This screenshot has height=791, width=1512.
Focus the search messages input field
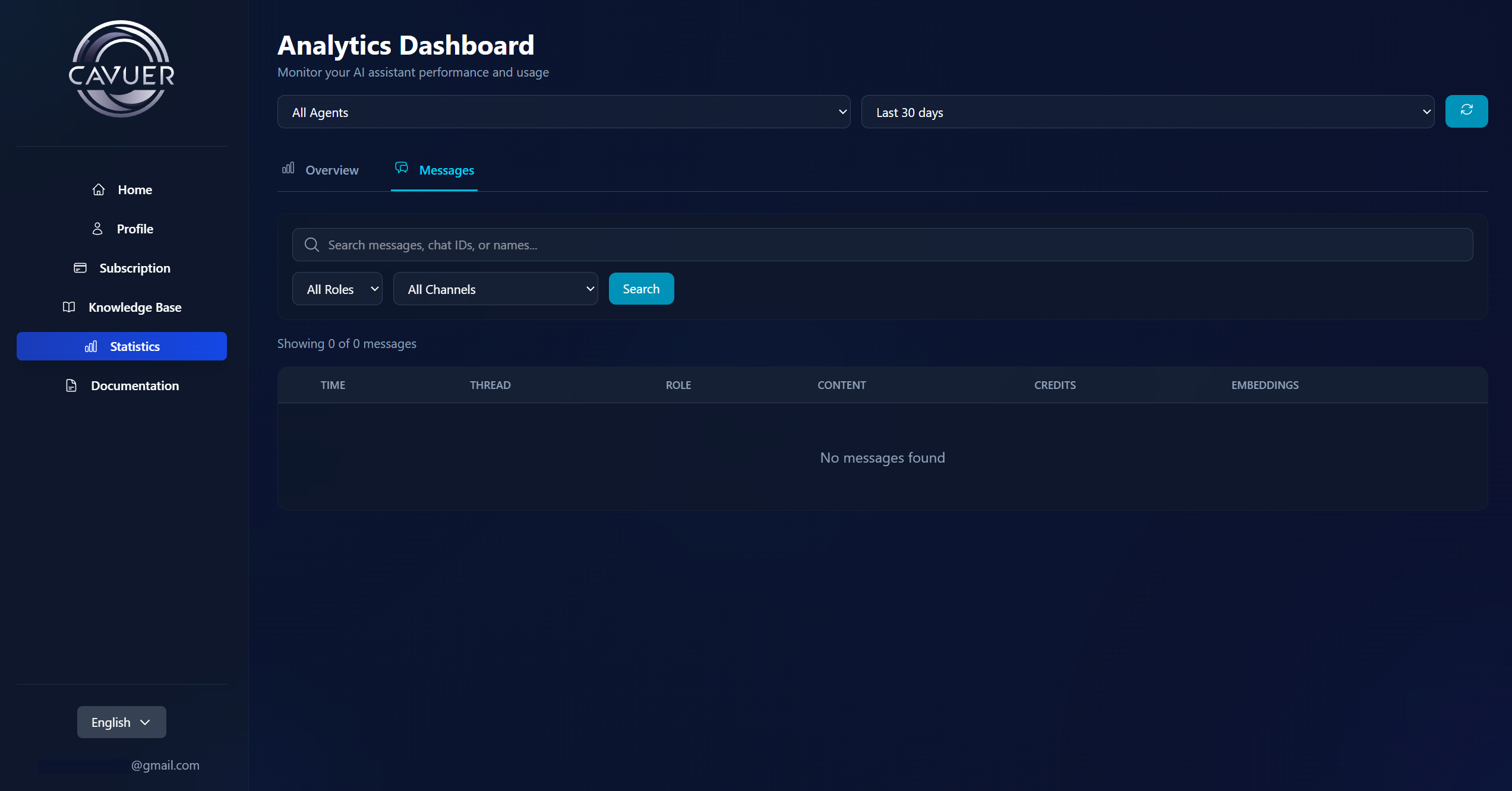coord(891,245)
